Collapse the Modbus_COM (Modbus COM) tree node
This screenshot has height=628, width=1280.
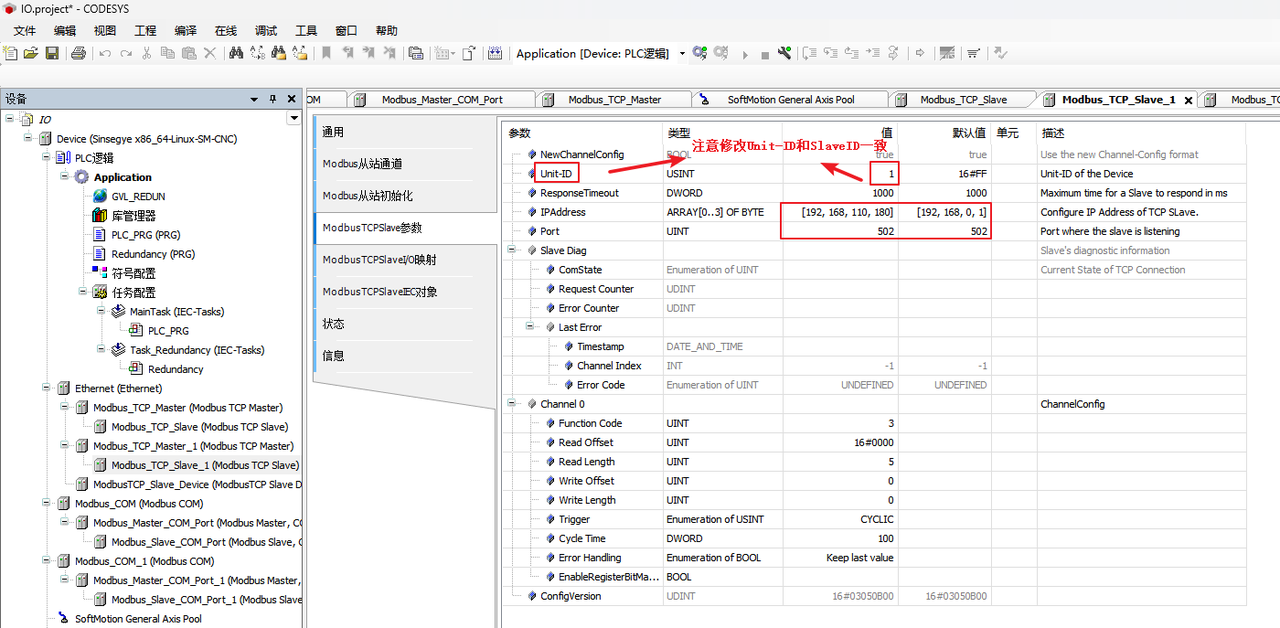46,504
